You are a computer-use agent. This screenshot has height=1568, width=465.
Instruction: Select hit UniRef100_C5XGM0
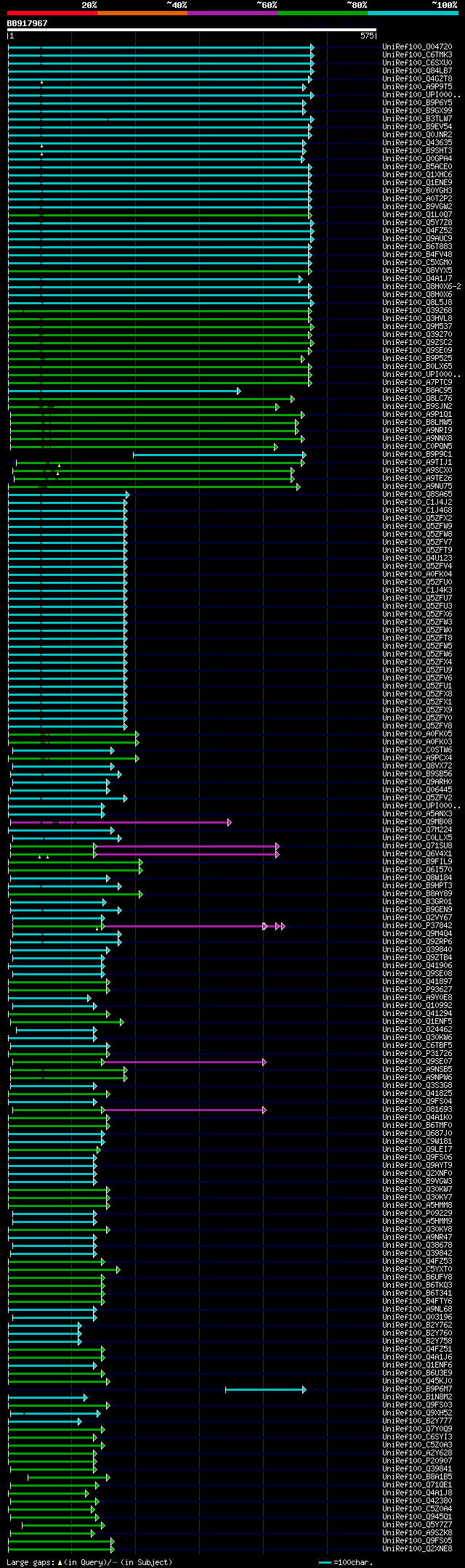[417, 262]
